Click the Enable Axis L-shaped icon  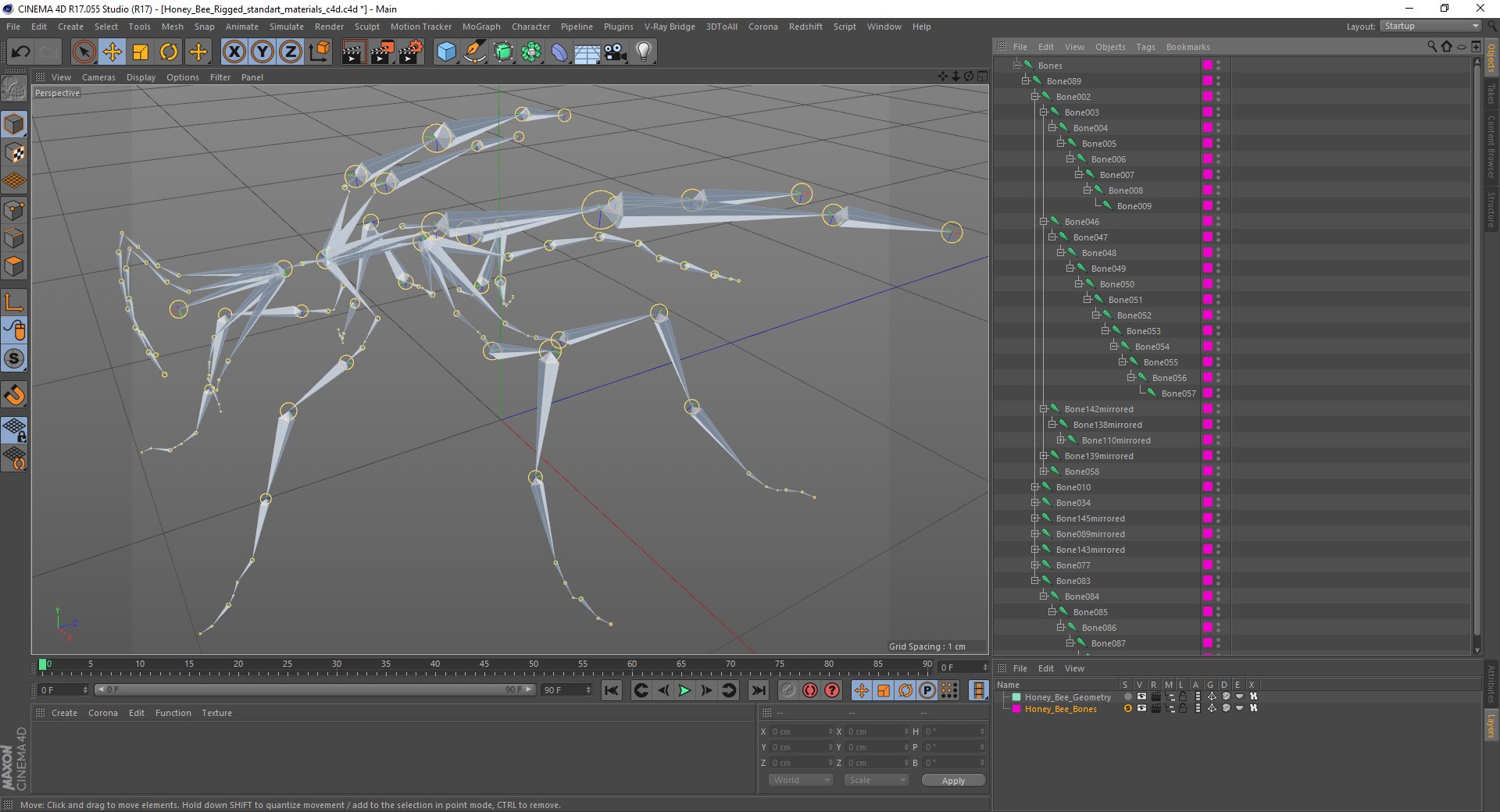tap(14, 302)
